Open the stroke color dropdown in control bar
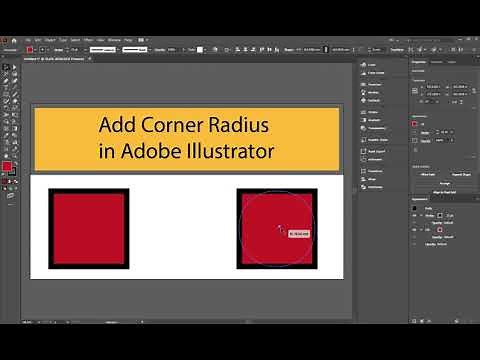Screen dimensions: 480x360 pos(48,50)
